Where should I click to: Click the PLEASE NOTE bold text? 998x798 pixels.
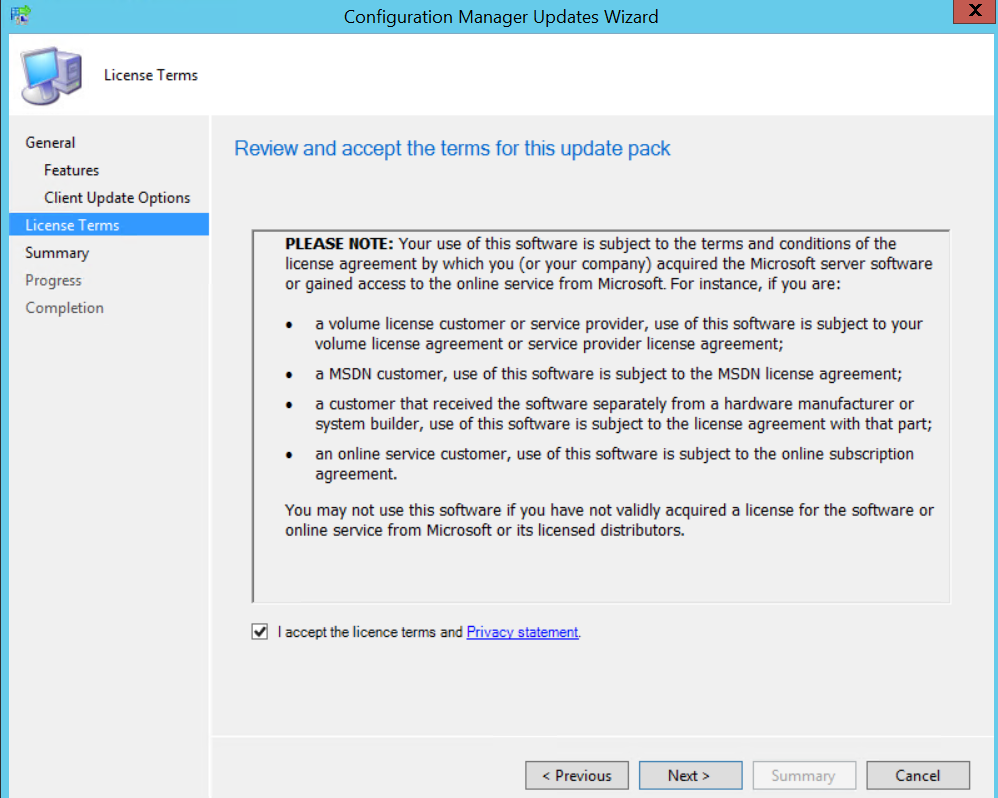pos(341,244)
